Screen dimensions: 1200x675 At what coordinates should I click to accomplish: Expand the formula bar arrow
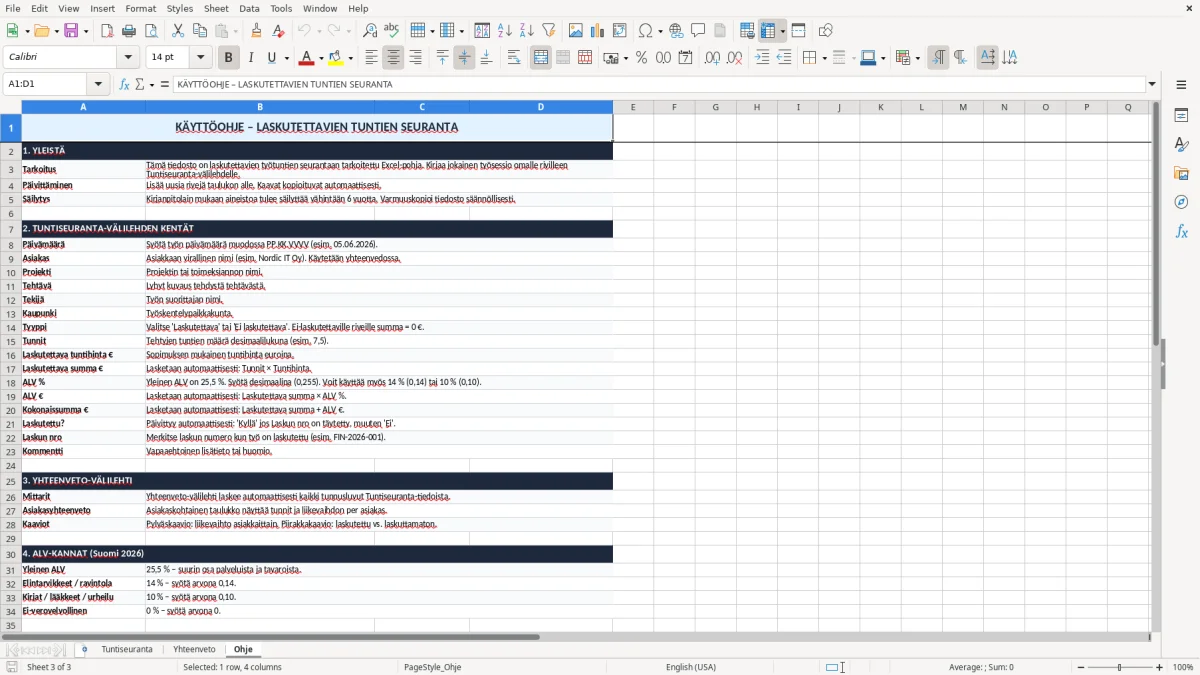point(1152,84)
